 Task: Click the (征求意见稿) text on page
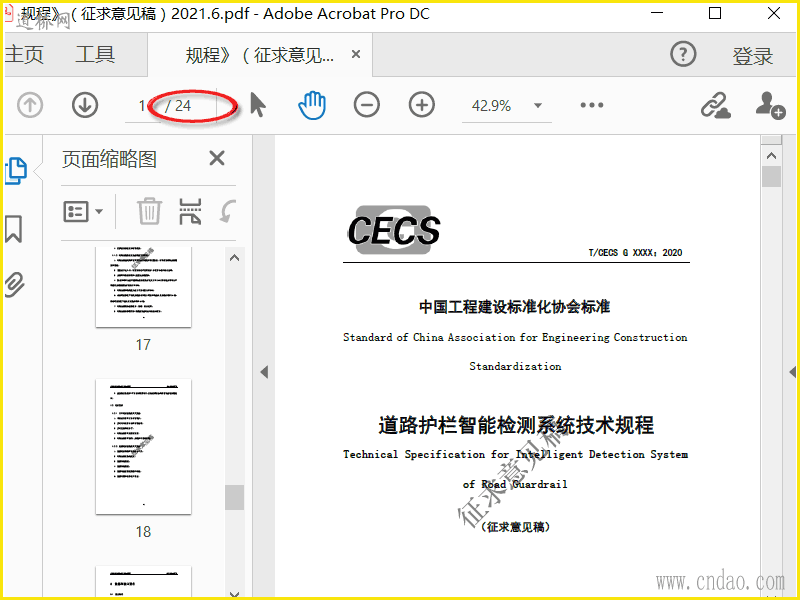pos(515,527)
